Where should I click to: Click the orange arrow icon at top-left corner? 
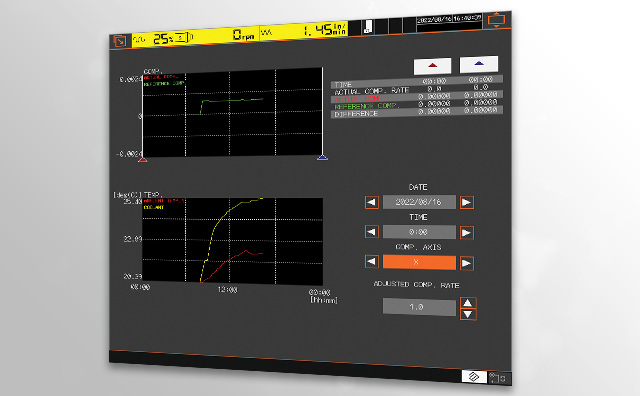tap(120, 41)
